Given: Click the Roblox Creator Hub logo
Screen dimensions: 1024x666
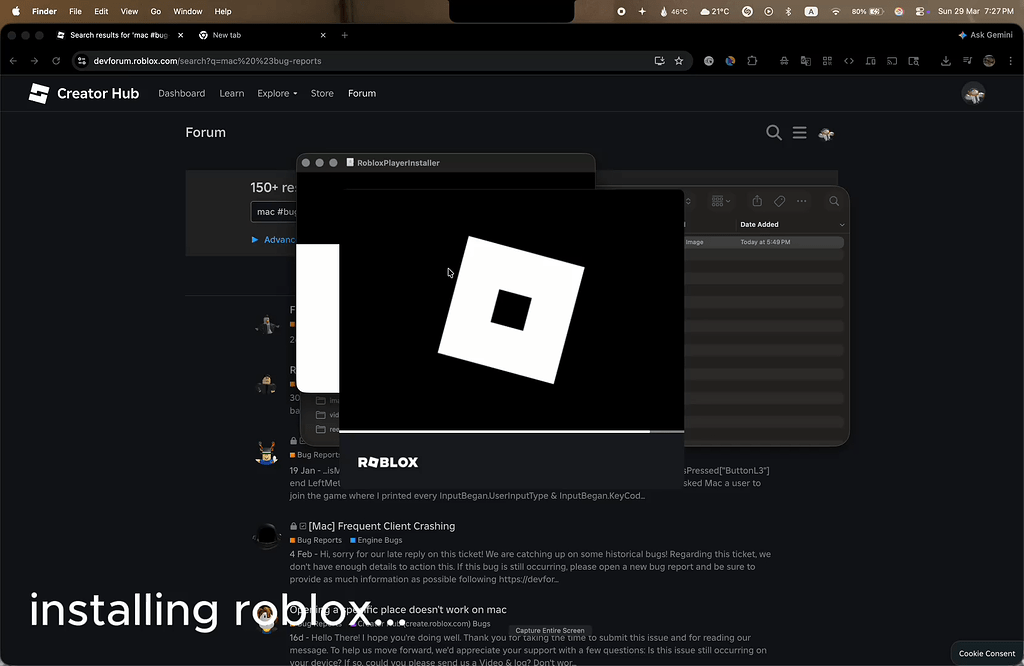Looking at the screenshot, I should [84, 93].
